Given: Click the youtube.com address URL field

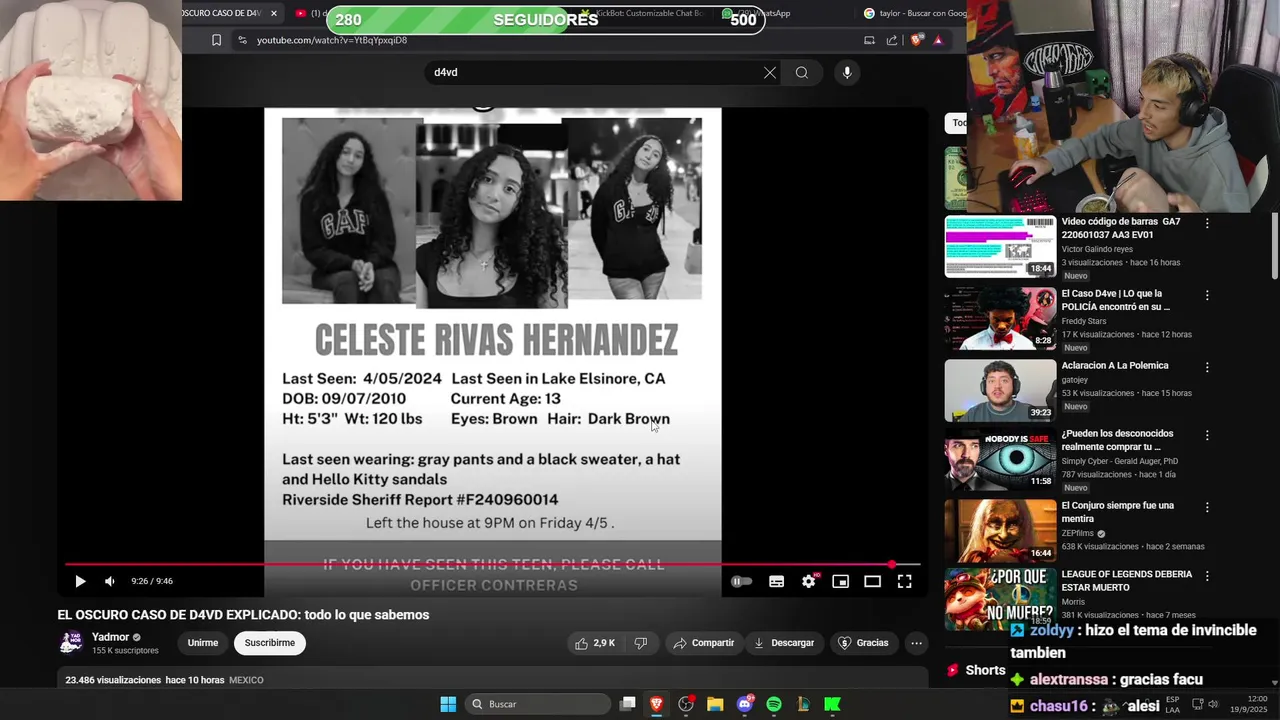Looking at the screenshot, I should click(x=332, y=40).
